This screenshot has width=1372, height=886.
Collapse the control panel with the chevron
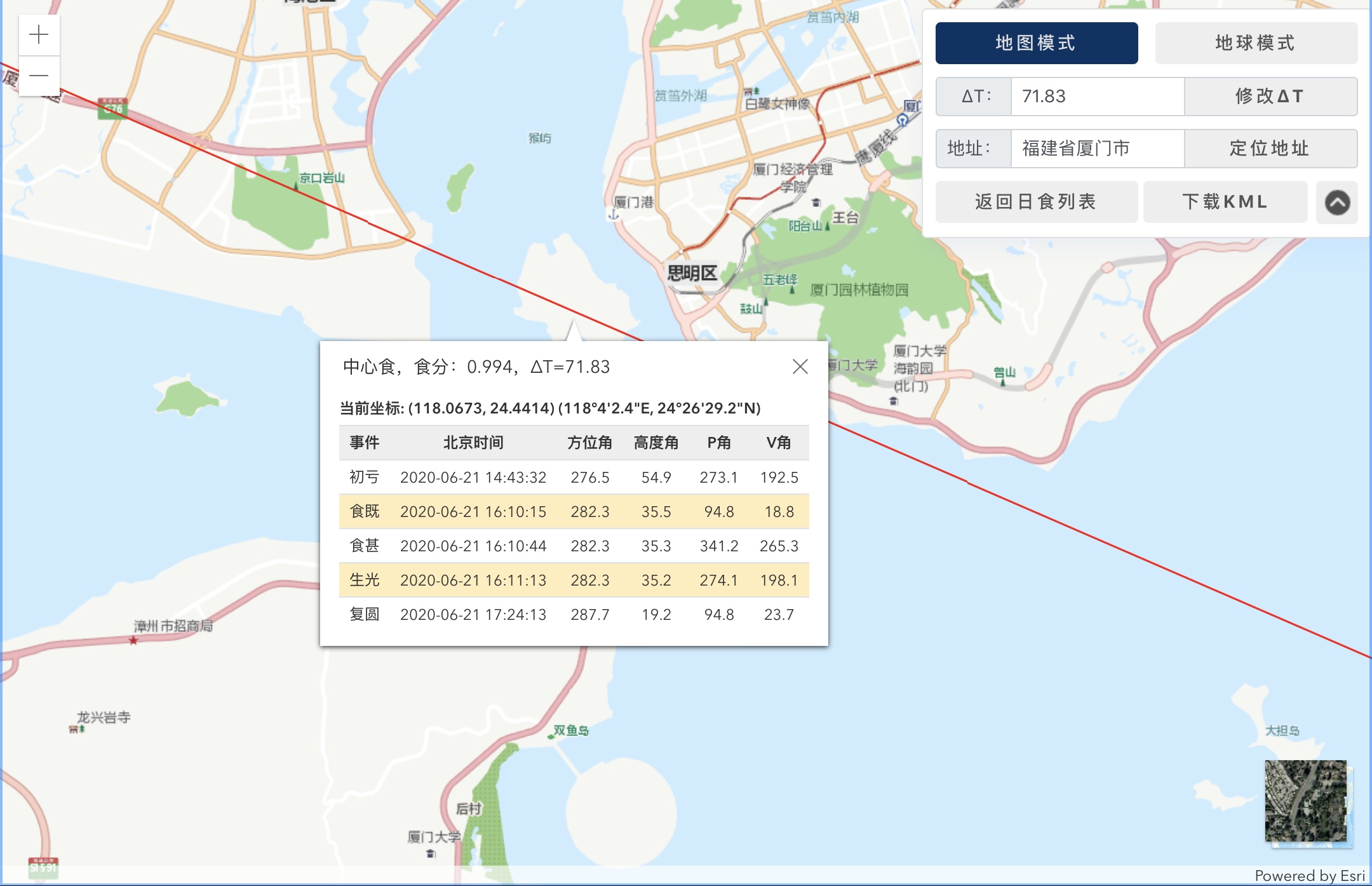[1337, 203]
